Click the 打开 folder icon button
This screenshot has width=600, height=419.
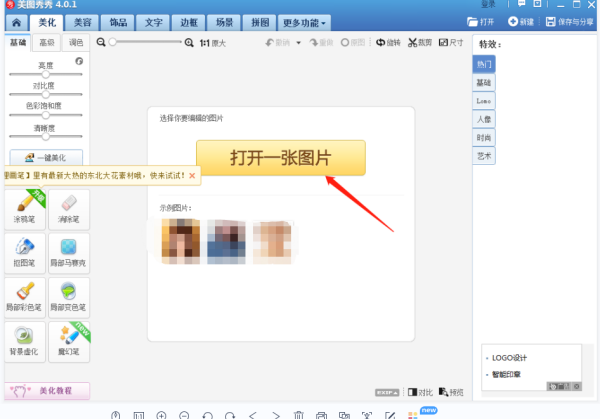(481, 22)
